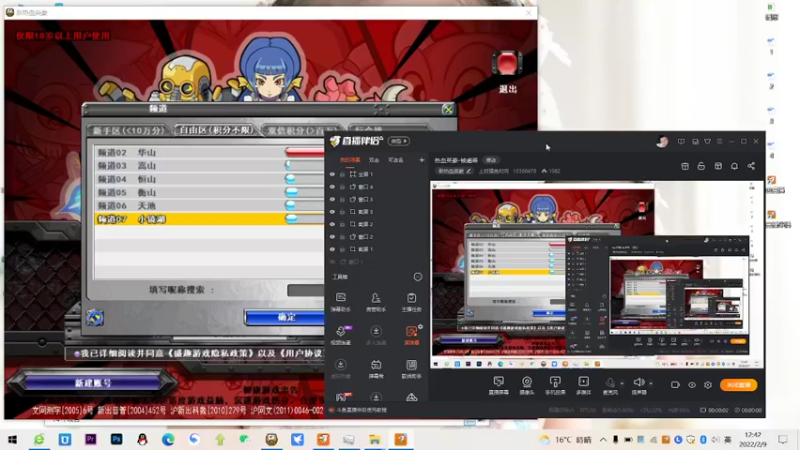Viewport: 800px width, 450px height.
Task: Click the mode pill beside the app logo
Action: point(398,141)
